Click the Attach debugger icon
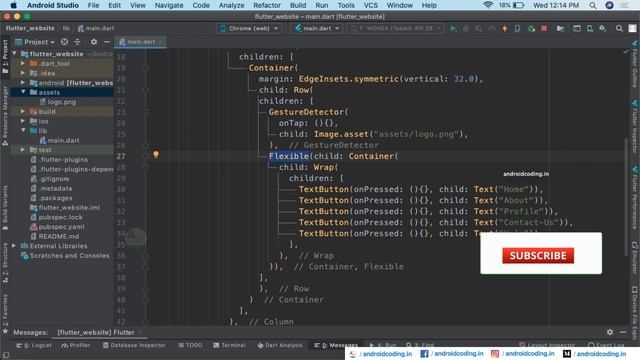Image resolution: width=640 pixels, height=360 pixels. [x=531, y=29]
